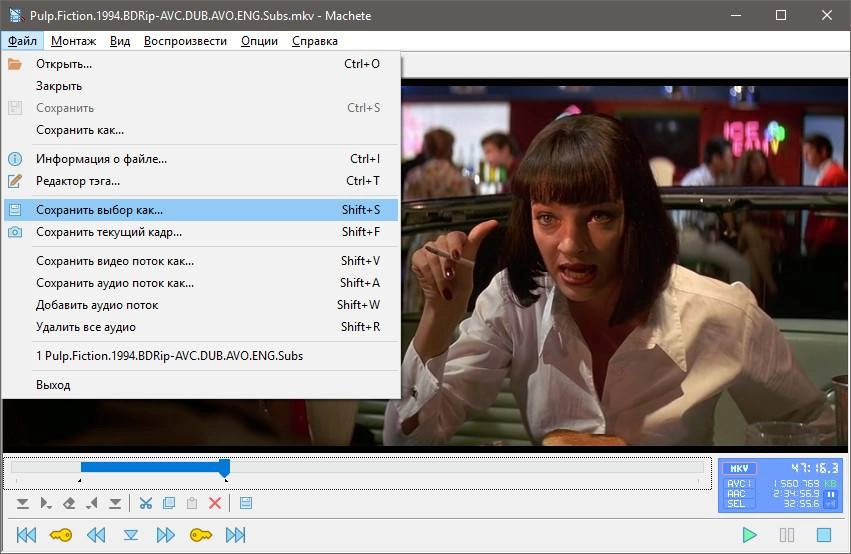Viewport: 851px width, 554px height.
Task: Click the MKV format label in the info panel
Action: coord(739,468)
